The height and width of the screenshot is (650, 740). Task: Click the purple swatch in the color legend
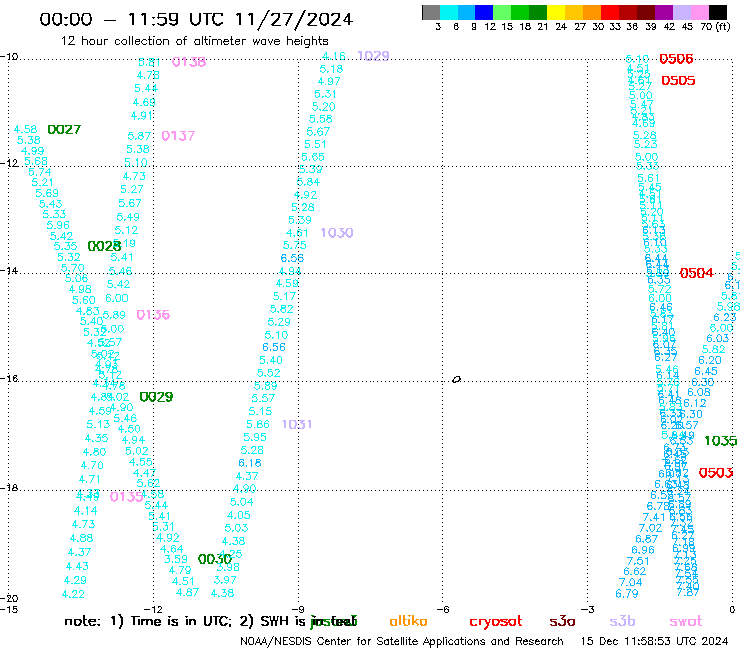click(x=664, y=12)
